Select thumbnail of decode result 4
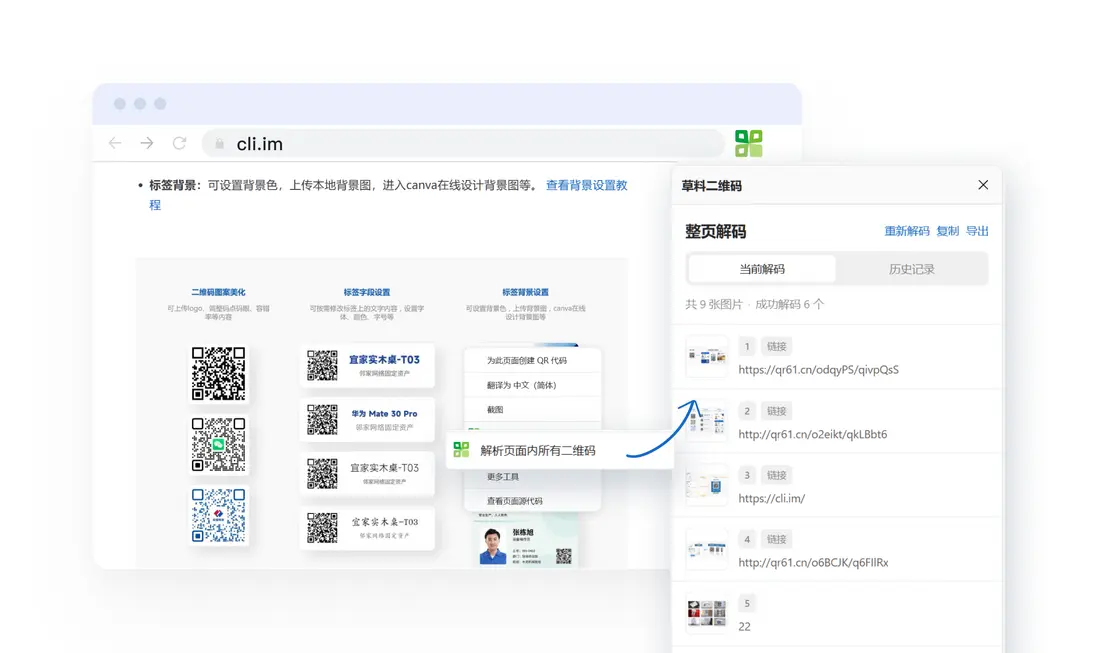 [707, 549]
